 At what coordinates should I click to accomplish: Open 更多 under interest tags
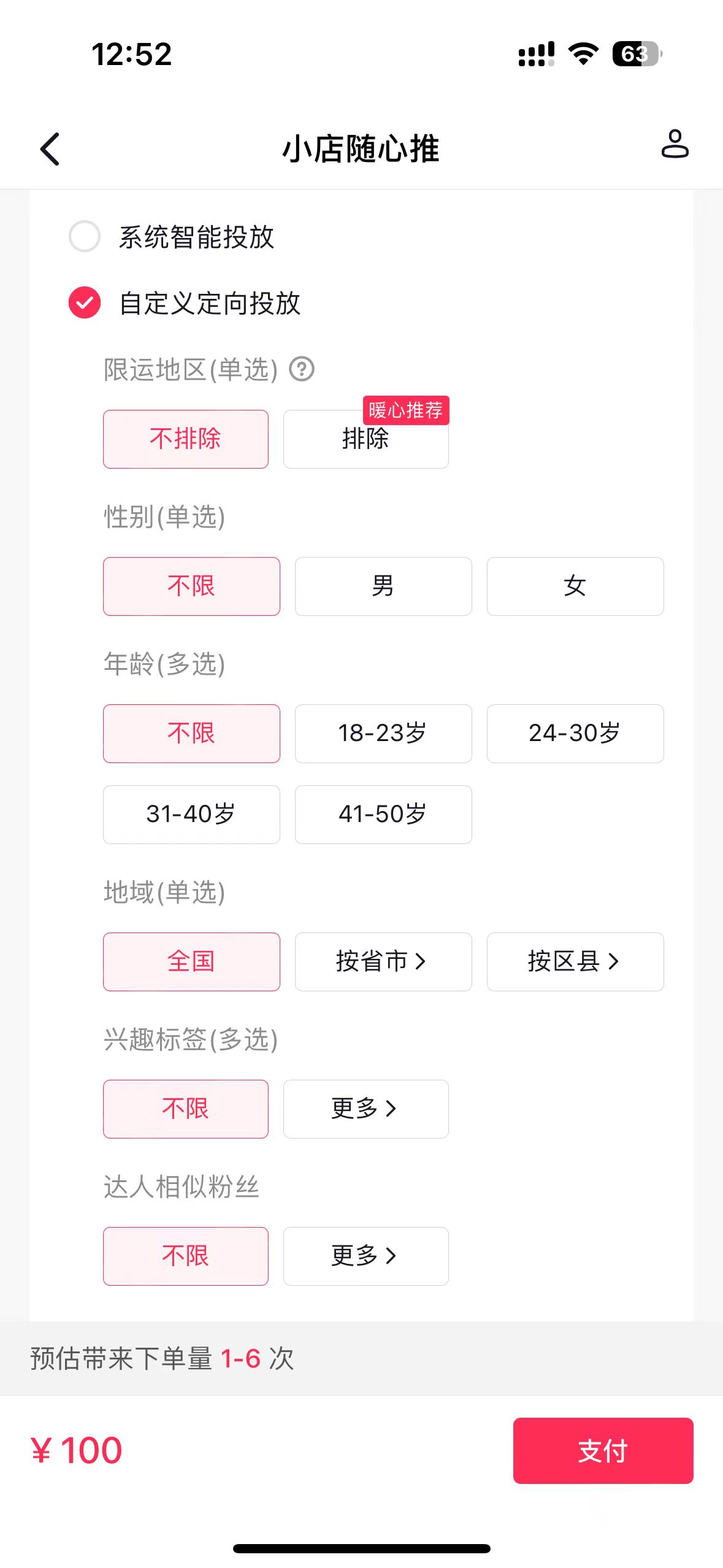coord(366,1109)
